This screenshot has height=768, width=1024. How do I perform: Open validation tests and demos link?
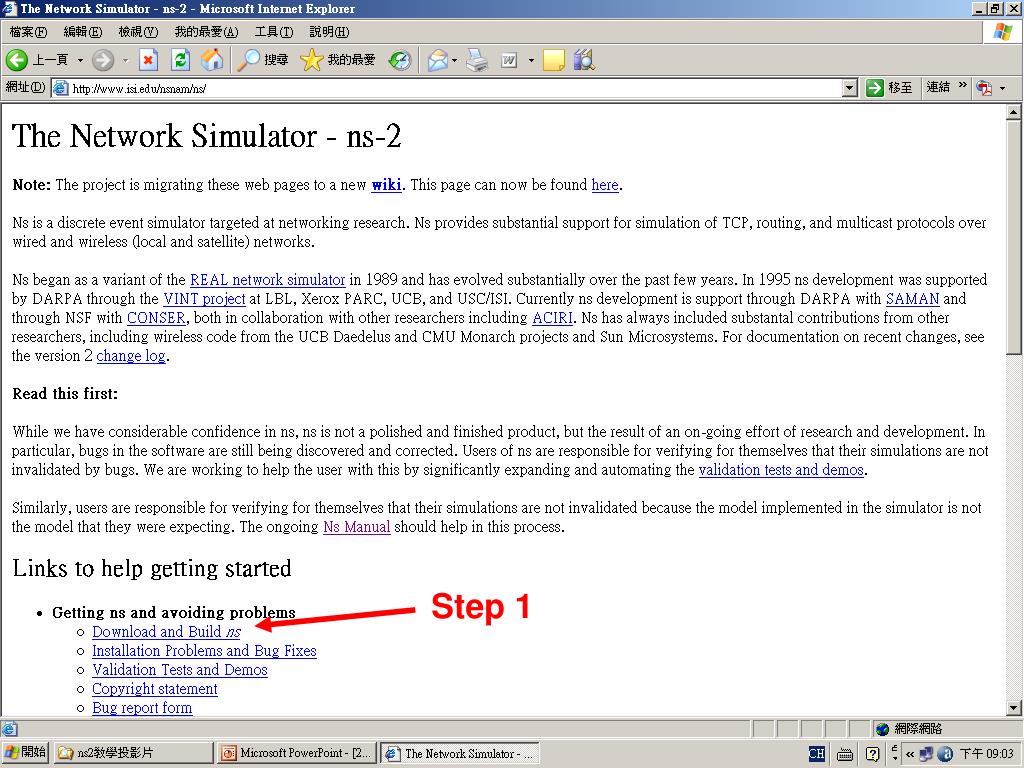pos(781,470)
